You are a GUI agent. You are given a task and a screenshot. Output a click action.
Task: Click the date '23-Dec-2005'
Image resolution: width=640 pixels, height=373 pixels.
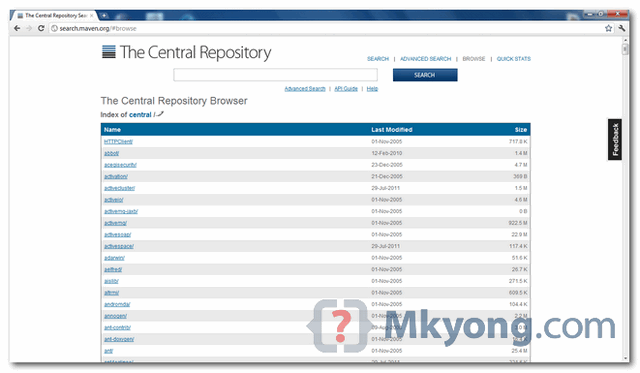point(387,165)
